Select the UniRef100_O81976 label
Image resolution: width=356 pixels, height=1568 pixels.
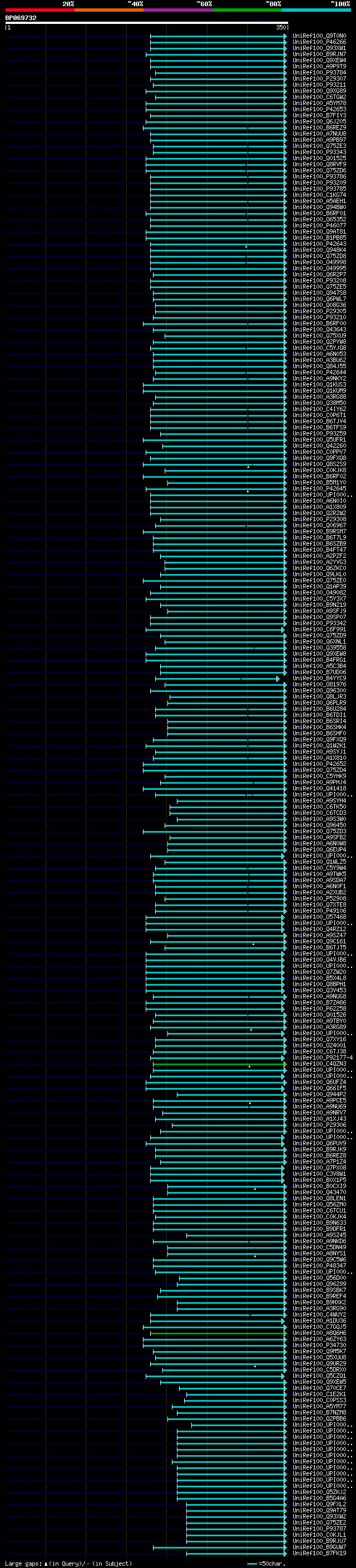[x=319, y=684]
